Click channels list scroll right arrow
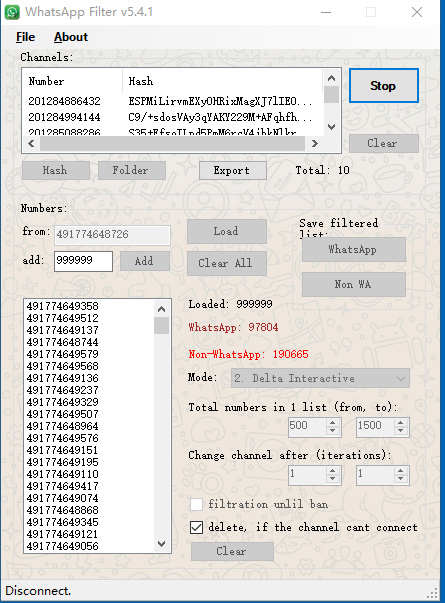Viewport: 445px width, 603px height. (315, 143)
